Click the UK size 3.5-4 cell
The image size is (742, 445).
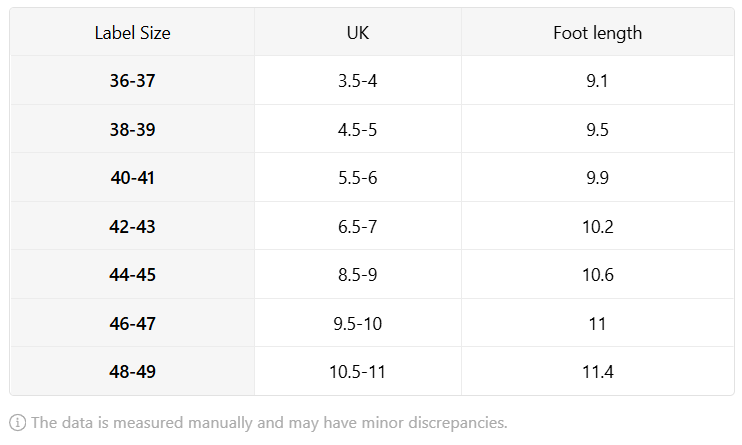point(358,80)
